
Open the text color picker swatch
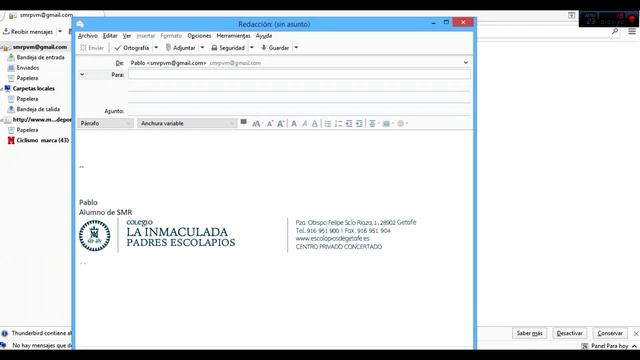point(244,122)
